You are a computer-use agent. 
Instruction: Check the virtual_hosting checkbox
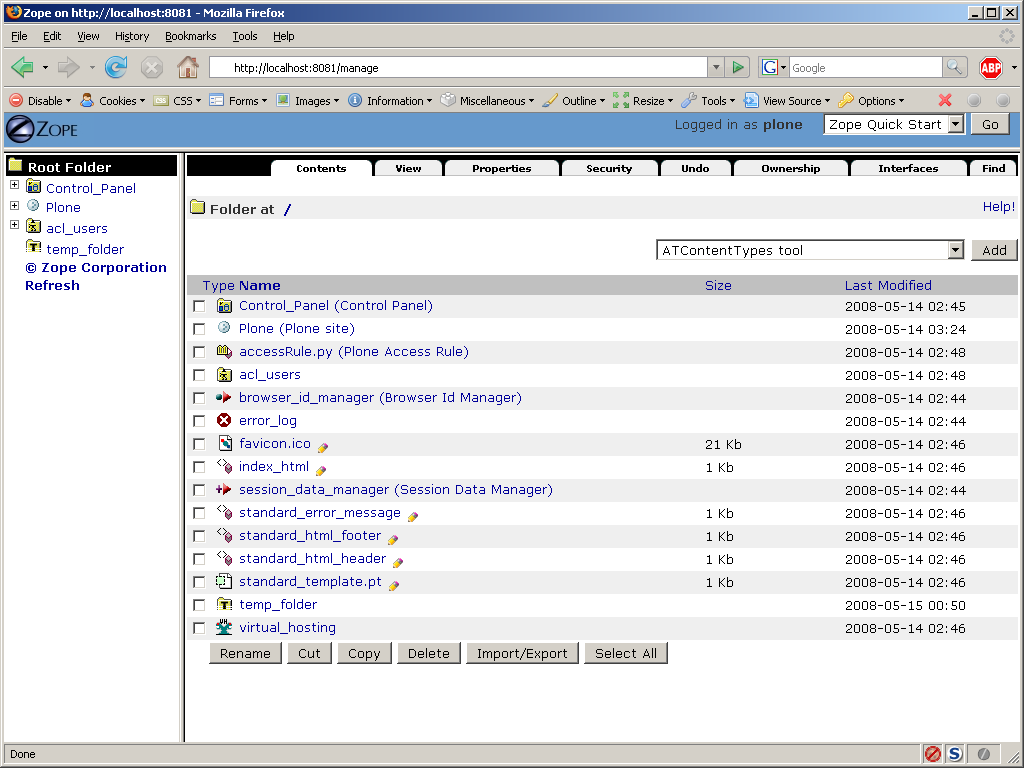click(x=199, y=628)
